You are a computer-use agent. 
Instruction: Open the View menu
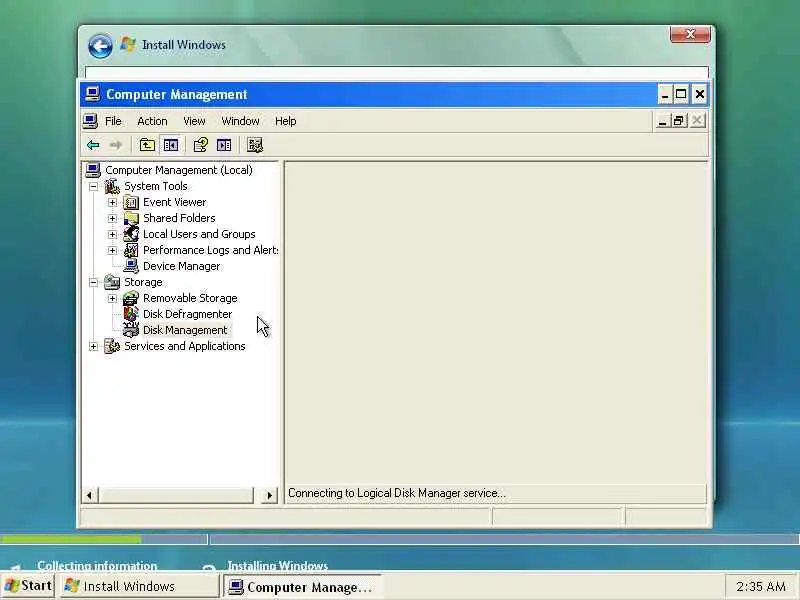click(x=194, y=121)
